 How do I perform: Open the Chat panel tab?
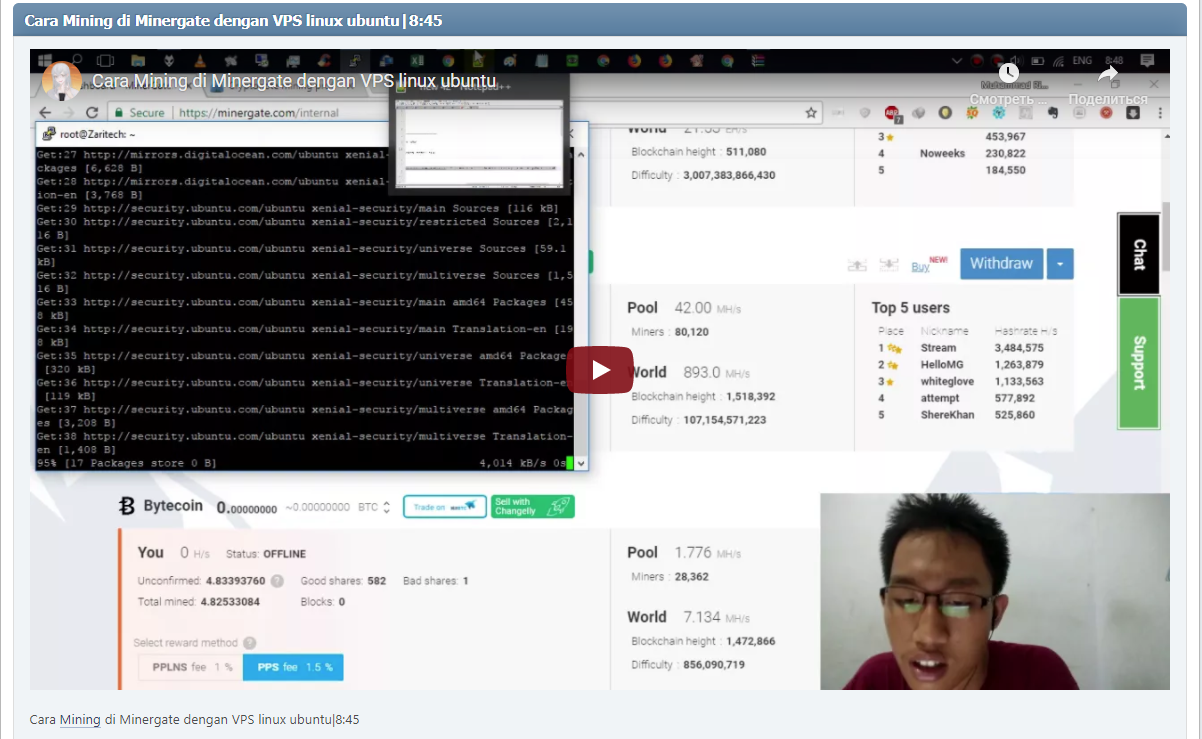pos(1138,253)
